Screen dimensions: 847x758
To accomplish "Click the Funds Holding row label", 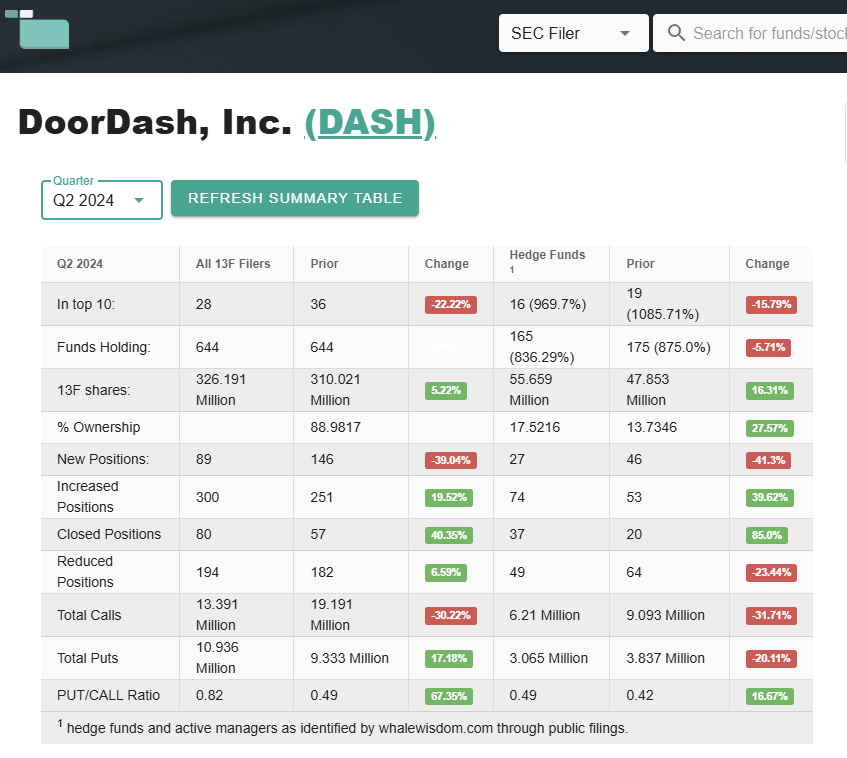I will (104, 347).
